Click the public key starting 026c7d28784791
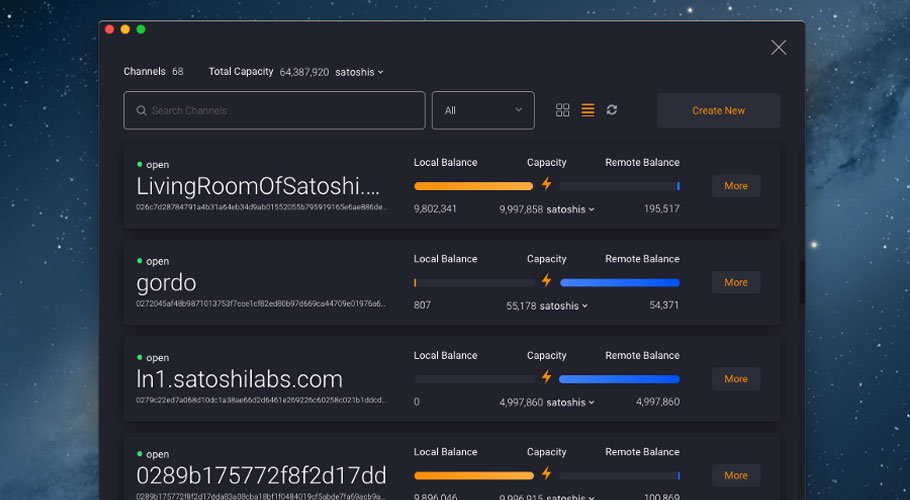910x500 pixels. 262,207
